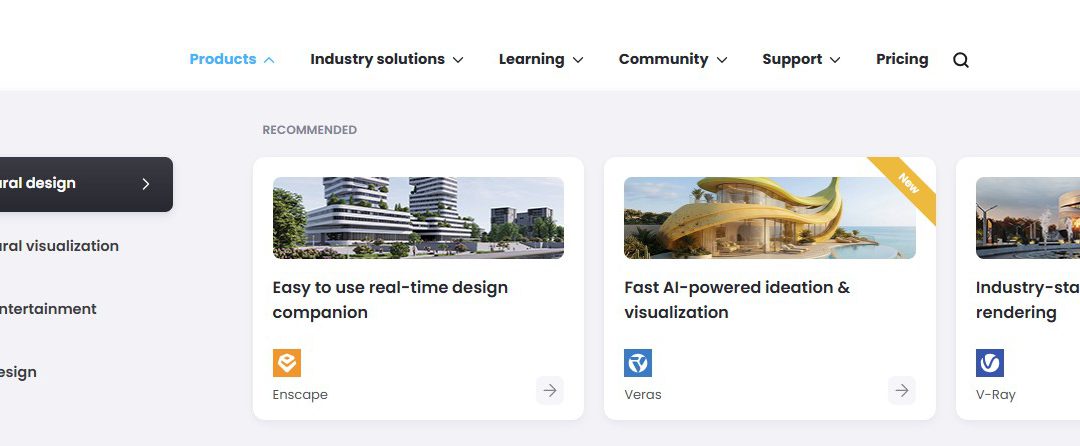The height and width of the screenshot is (446, 1080).
Task: Go to the Pricing page
Action: (x=902, y=59)
